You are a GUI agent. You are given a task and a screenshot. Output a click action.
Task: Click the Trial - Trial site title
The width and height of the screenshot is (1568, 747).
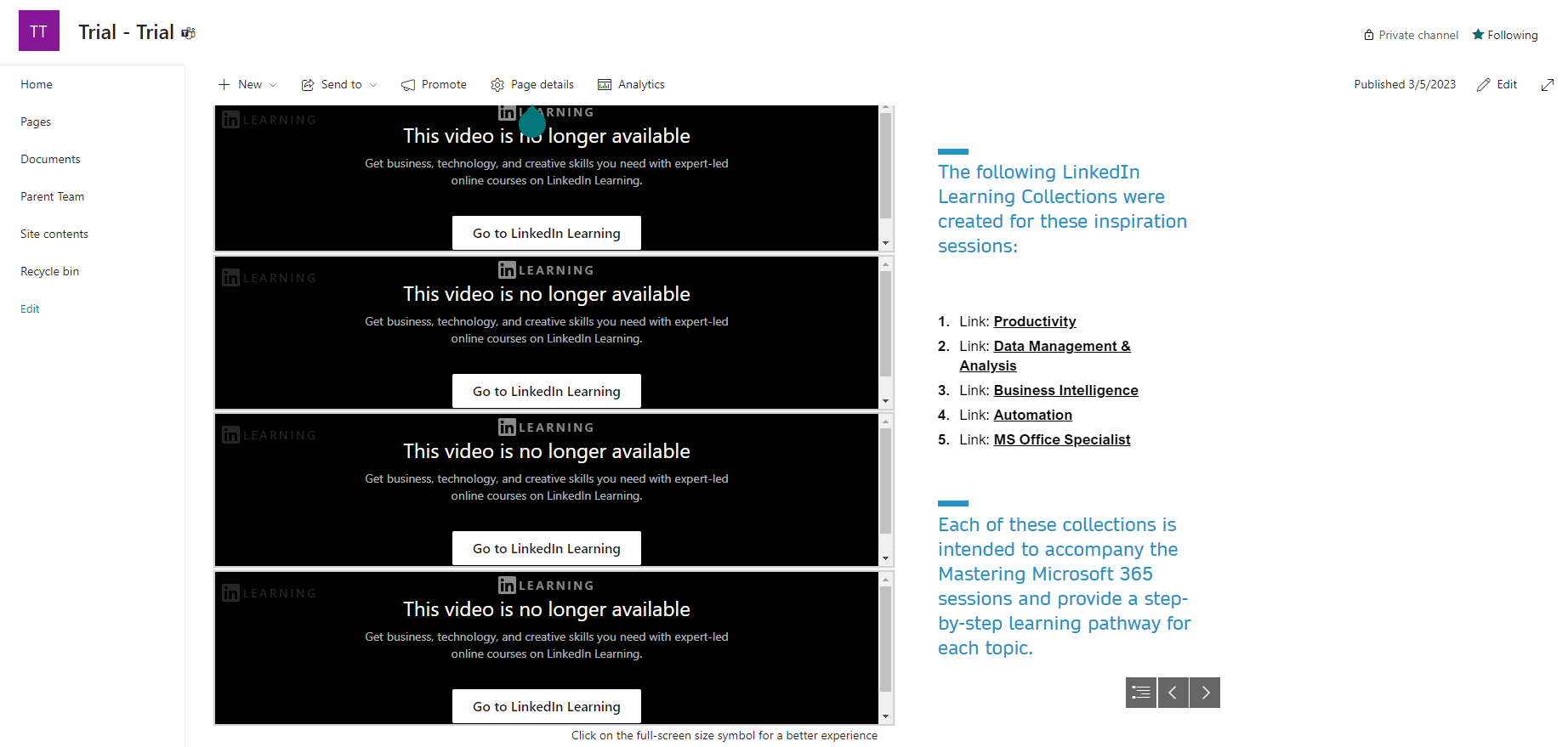126,32
